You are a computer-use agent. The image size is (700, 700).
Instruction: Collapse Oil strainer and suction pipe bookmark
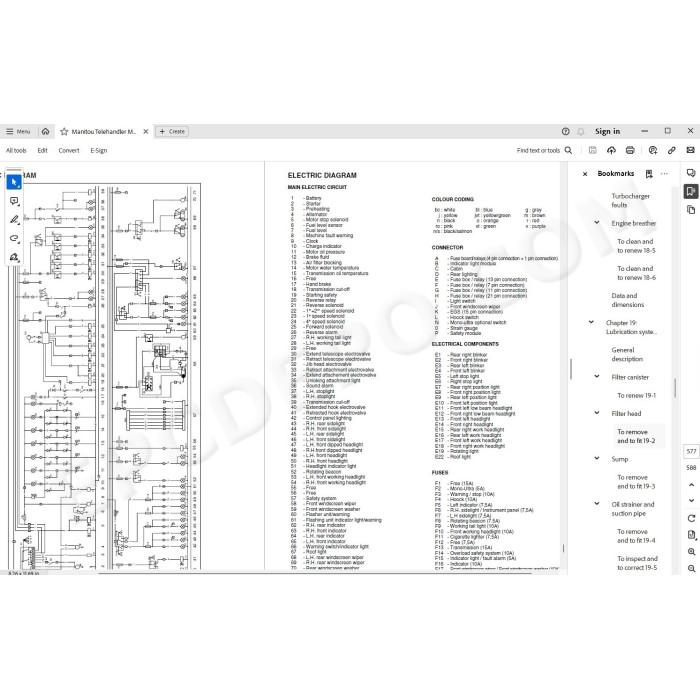[x=596, y=504]
